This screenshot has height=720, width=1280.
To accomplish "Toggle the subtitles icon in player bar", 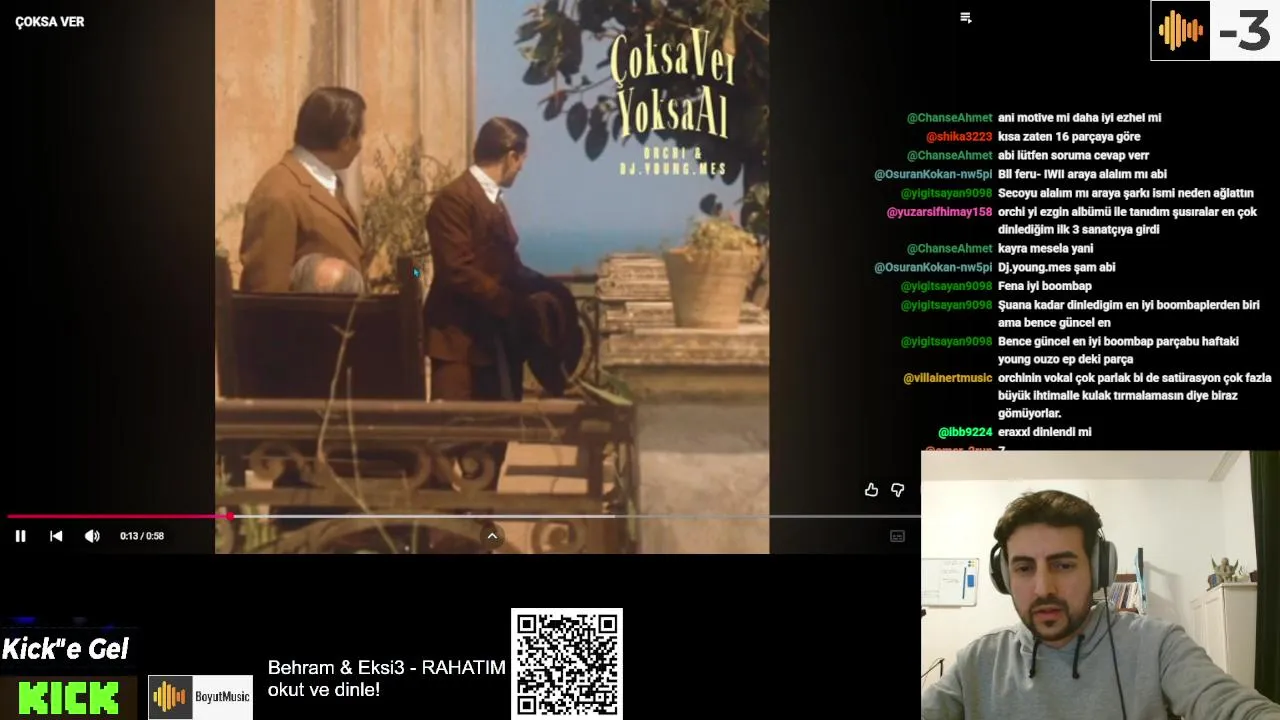I will [897, 536].
